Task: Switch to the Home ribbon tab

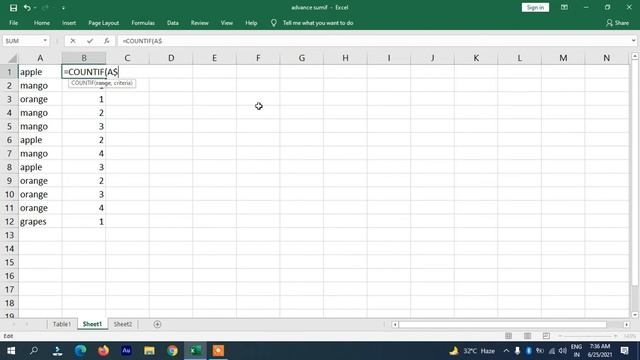Action: tap(42, 23)
